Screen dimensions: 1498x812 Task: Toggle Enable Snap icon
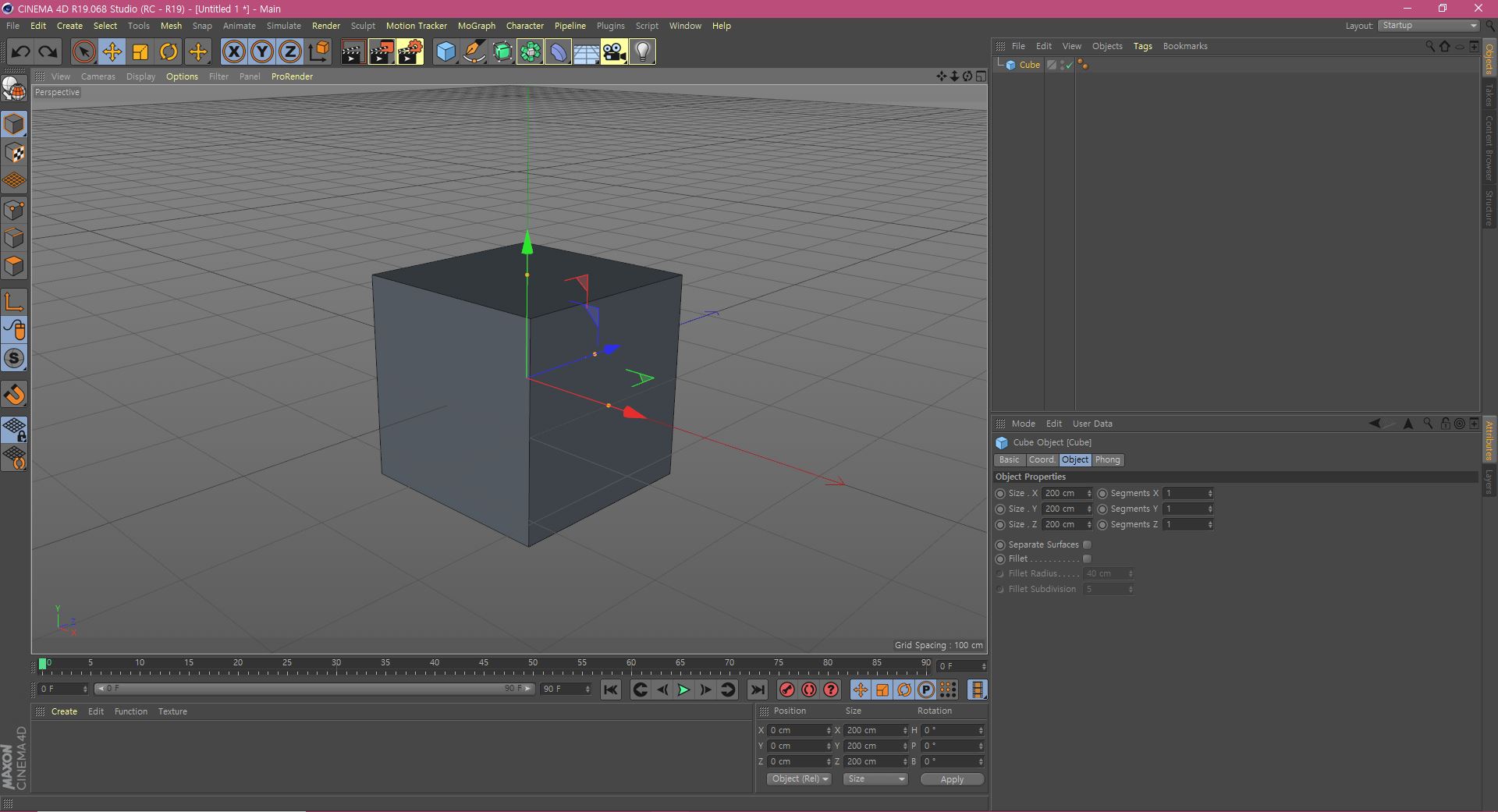pyautogui.click(x=14, y=359)
